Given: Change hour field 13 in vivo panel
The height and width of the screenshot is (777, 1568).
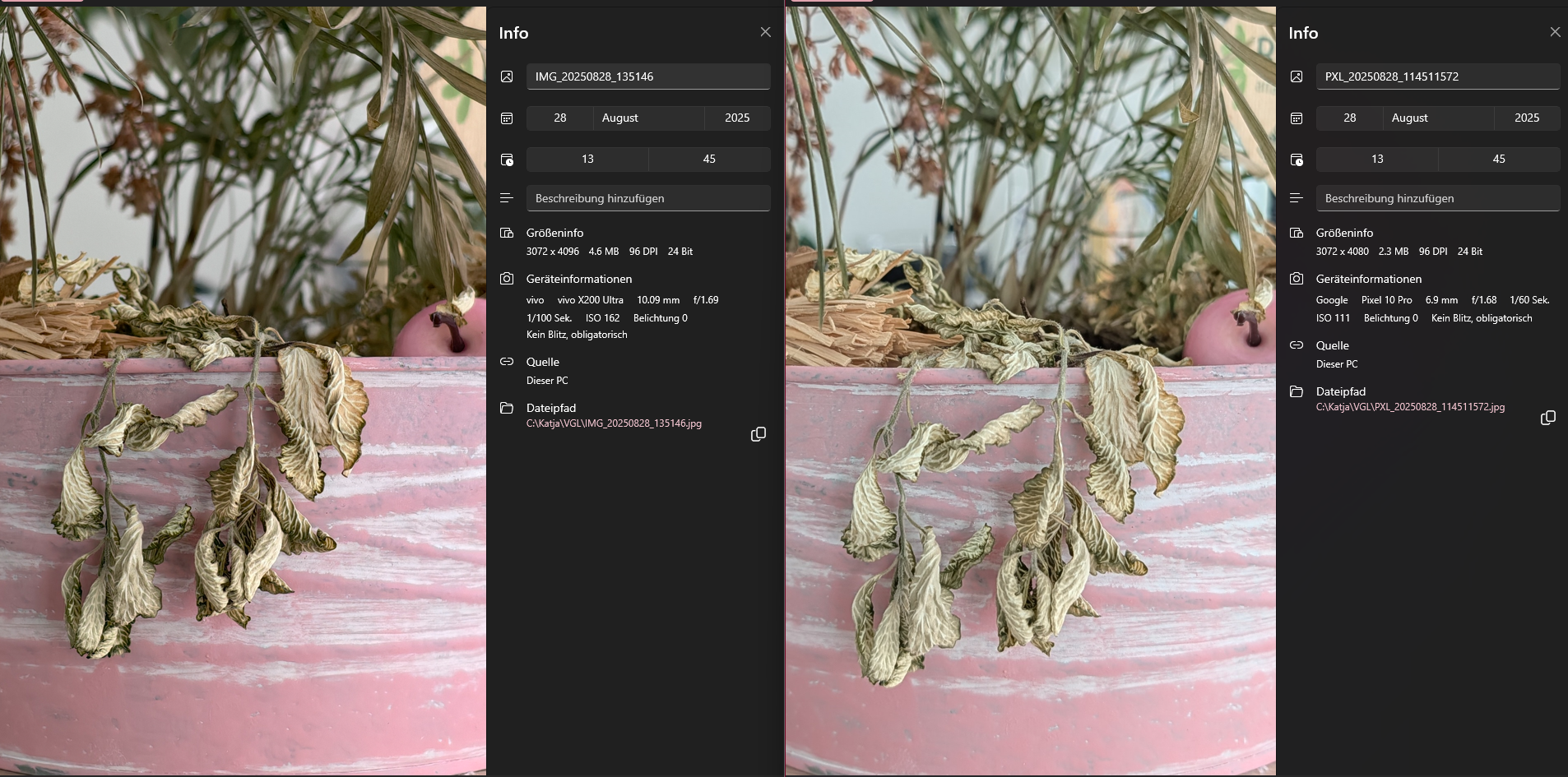Looking at the screenshot, I should click(x=587, y=160).
